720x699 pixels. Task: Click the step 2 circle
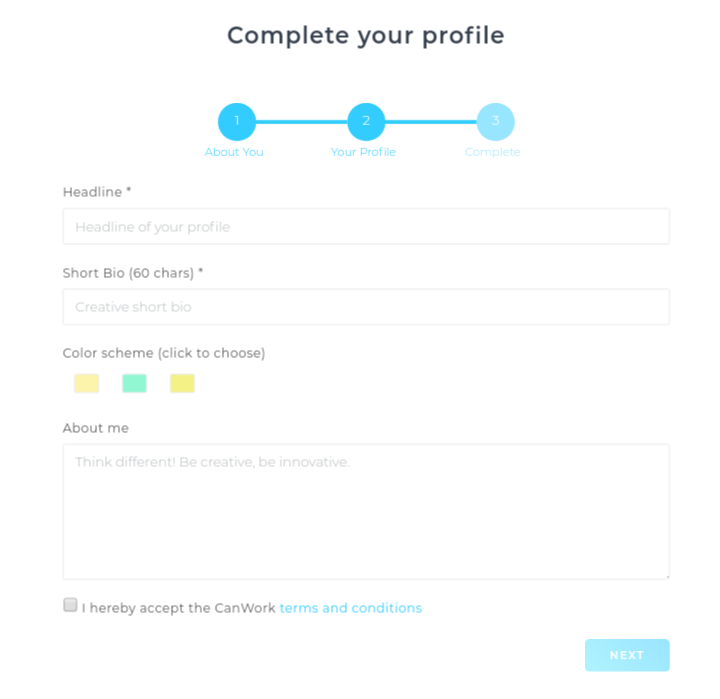point(366,122)
